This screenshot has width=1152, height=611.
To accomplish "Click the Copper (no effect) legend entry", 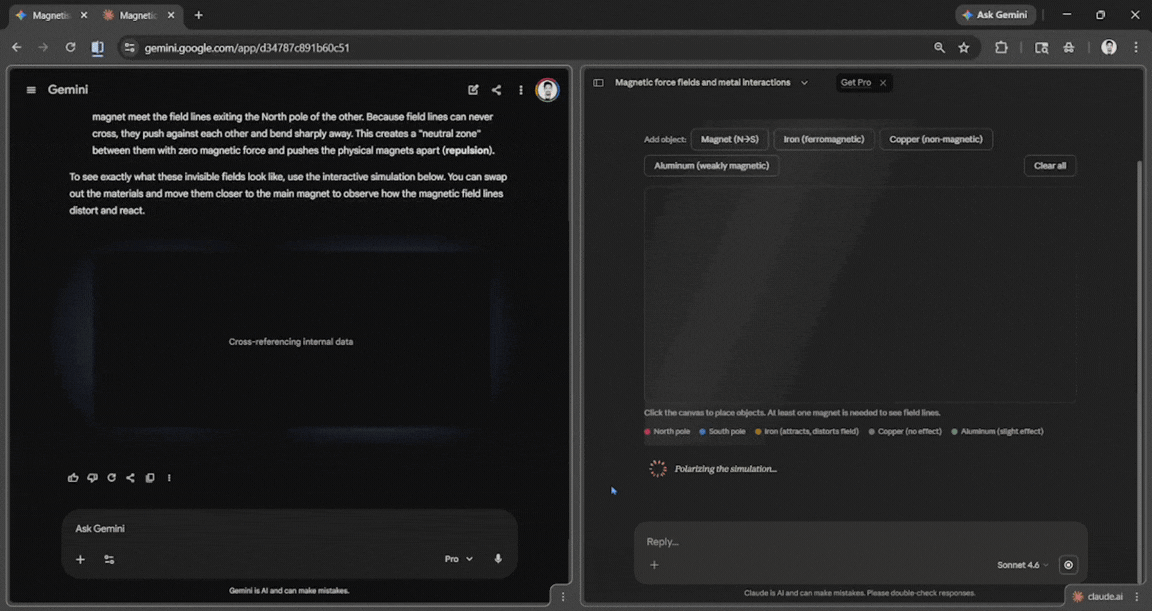I will (x=905, y=431).
